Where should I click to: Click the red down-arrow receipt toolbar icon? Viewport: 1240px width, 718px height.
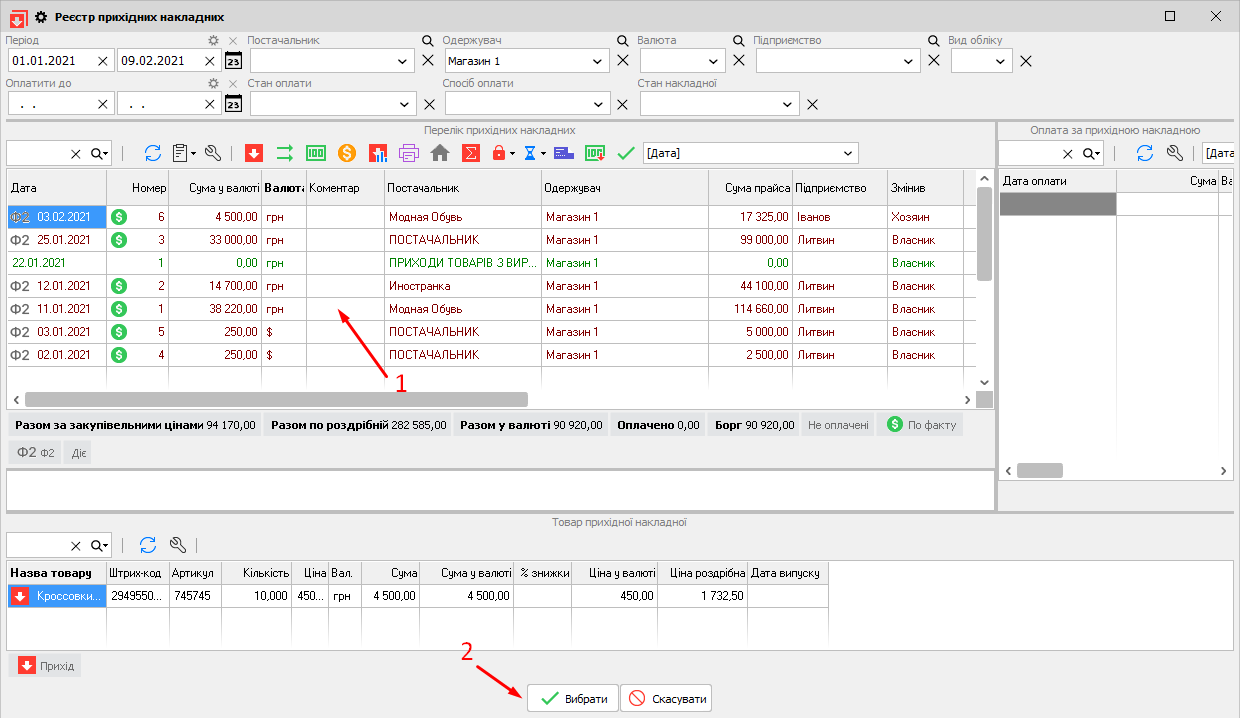coord(254,153)
